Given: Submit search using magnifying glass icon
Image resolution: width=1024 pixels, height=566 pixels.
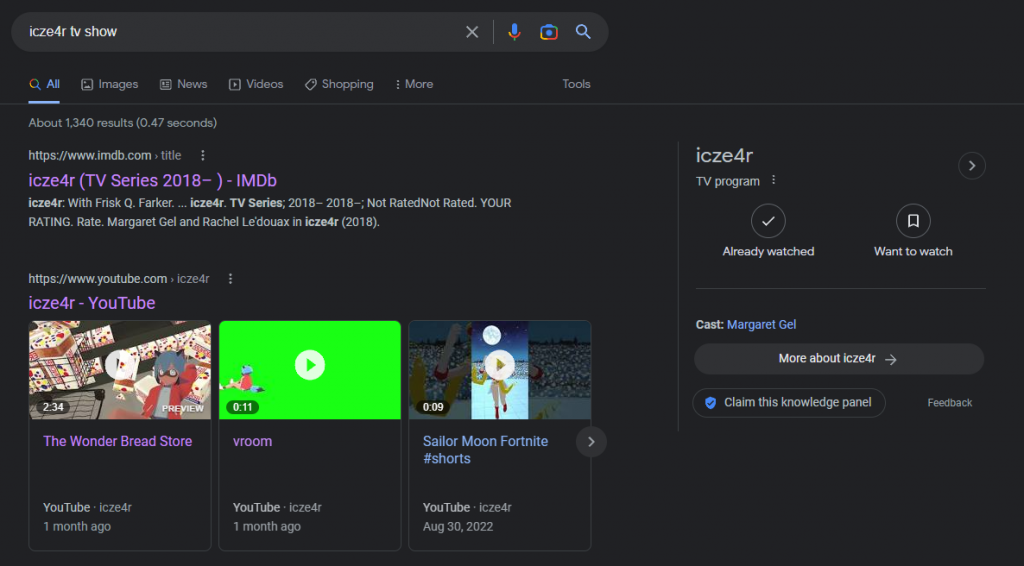Looking at the screenshot, I should [x=583, y=31].
